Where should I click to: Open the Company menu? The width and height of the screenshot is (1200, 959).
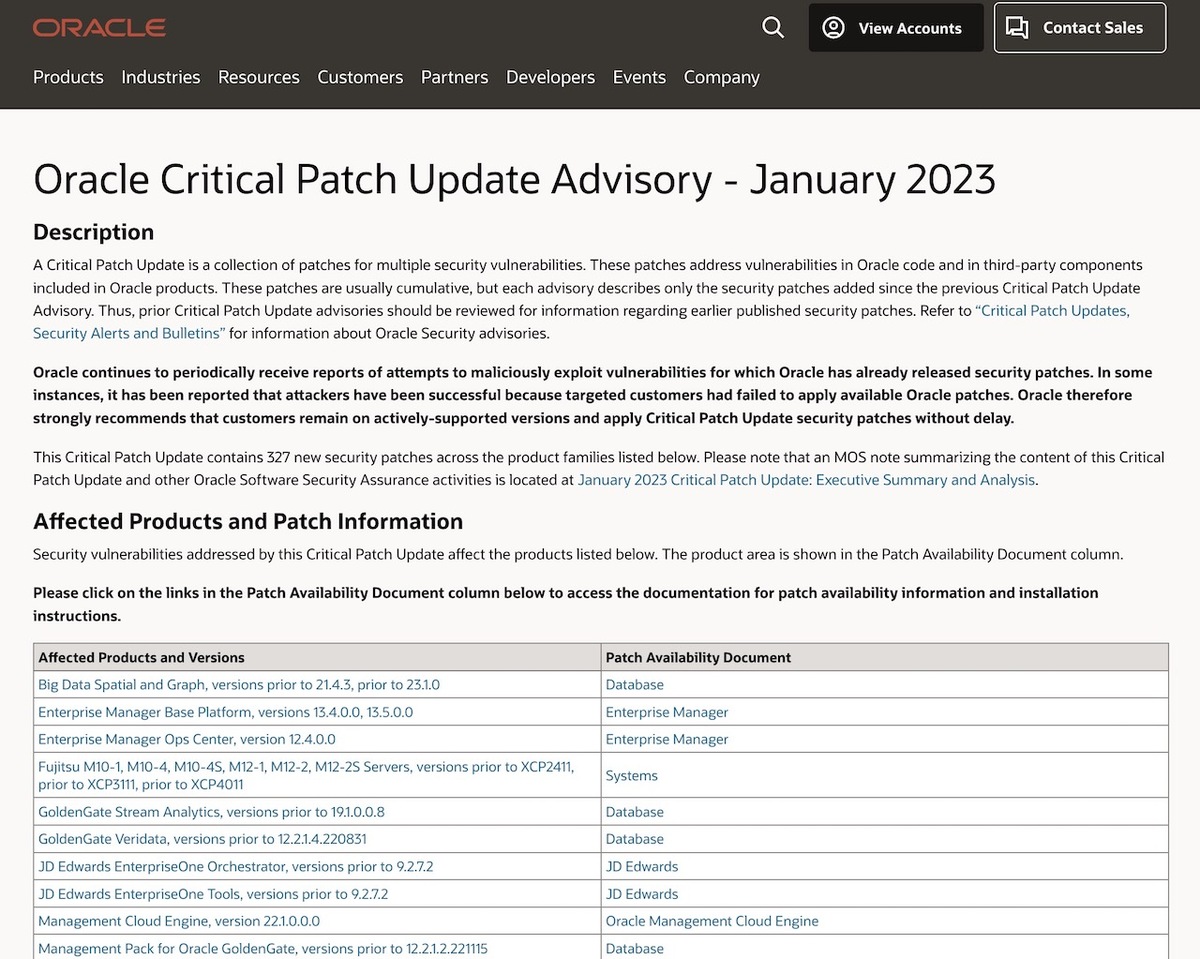[722, 77]
